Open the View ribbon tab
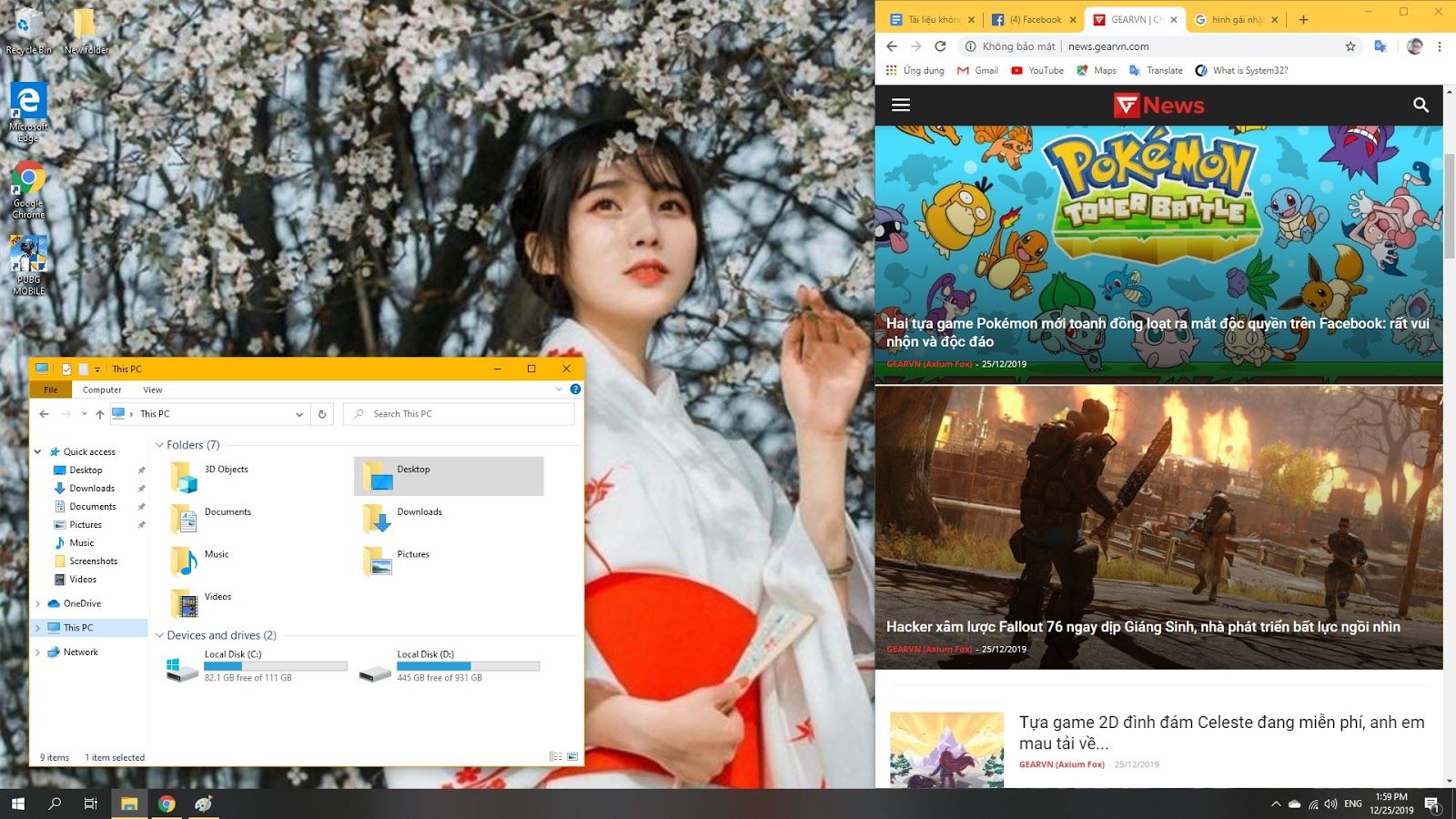1456x819 pixels. [x=153, y=389]
